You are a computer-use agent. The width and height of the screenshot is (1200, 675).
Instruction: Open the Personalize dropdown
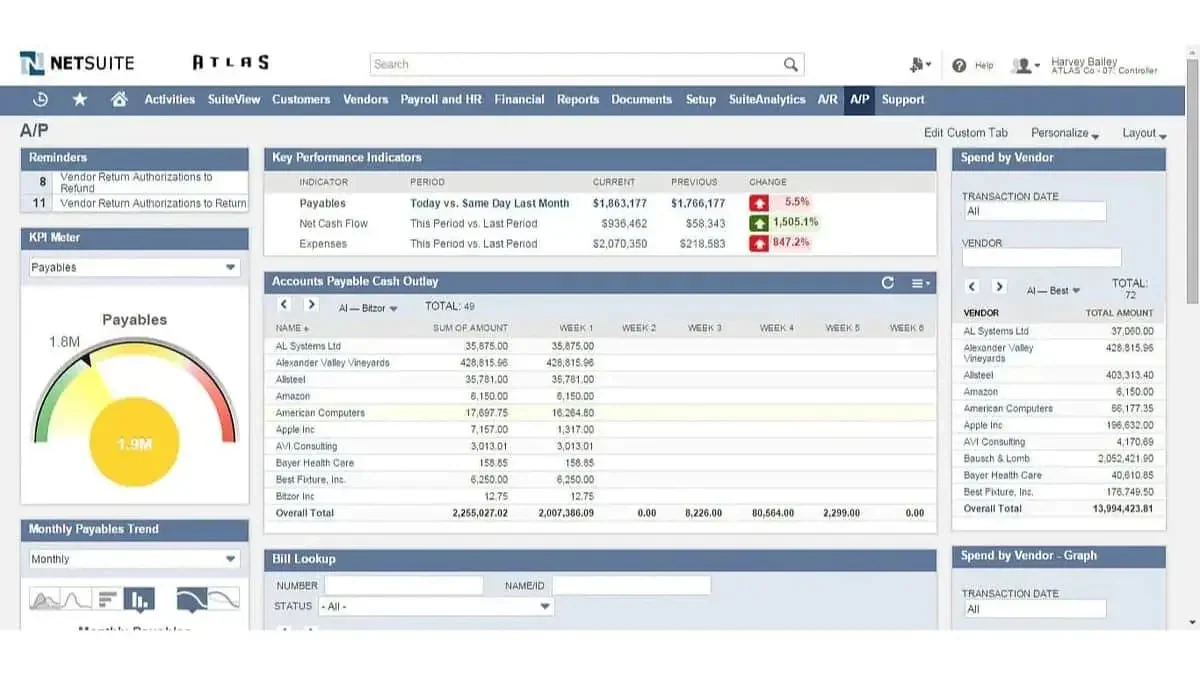(1065, 133)
